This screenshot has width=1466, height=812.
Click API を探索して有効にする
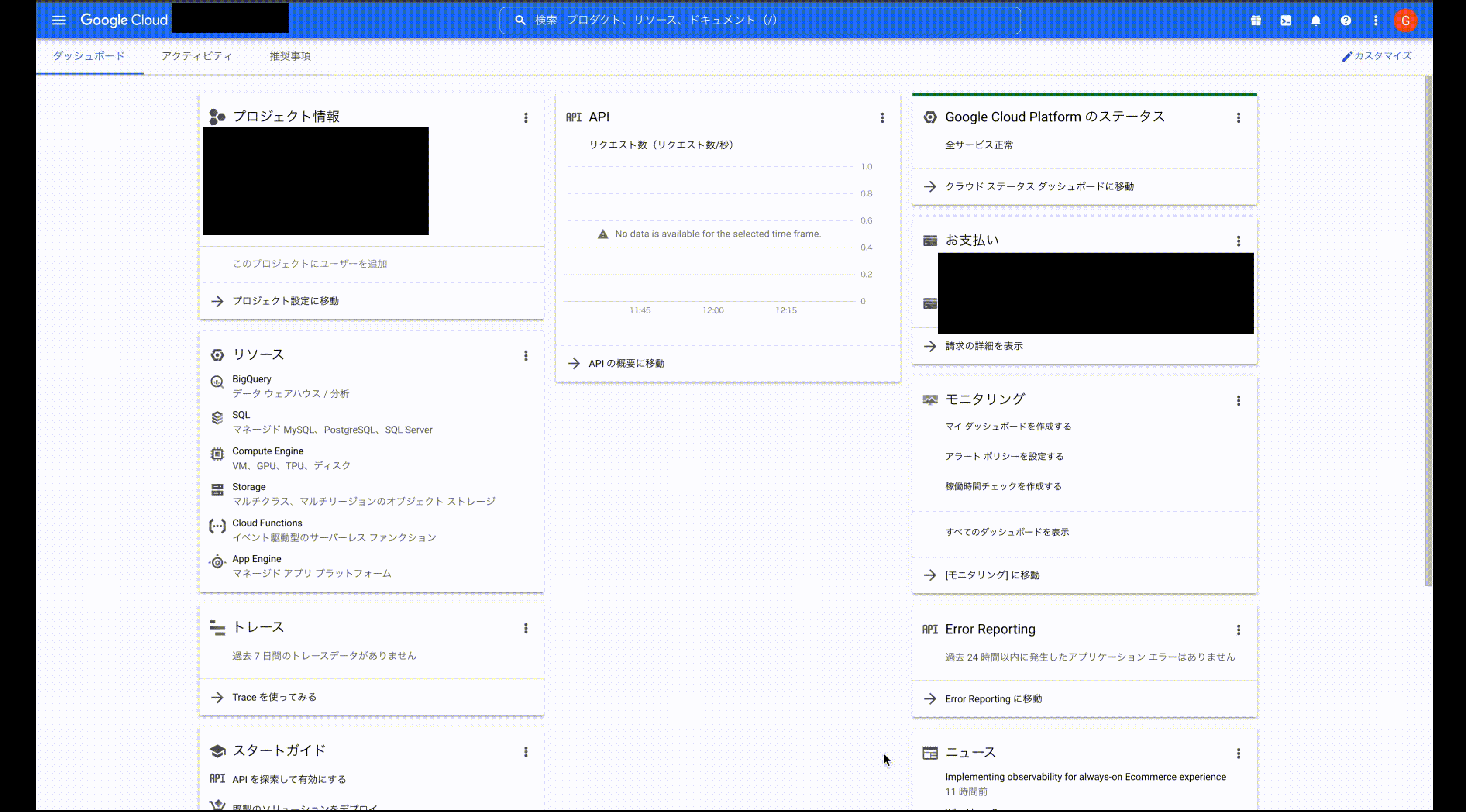289,780
